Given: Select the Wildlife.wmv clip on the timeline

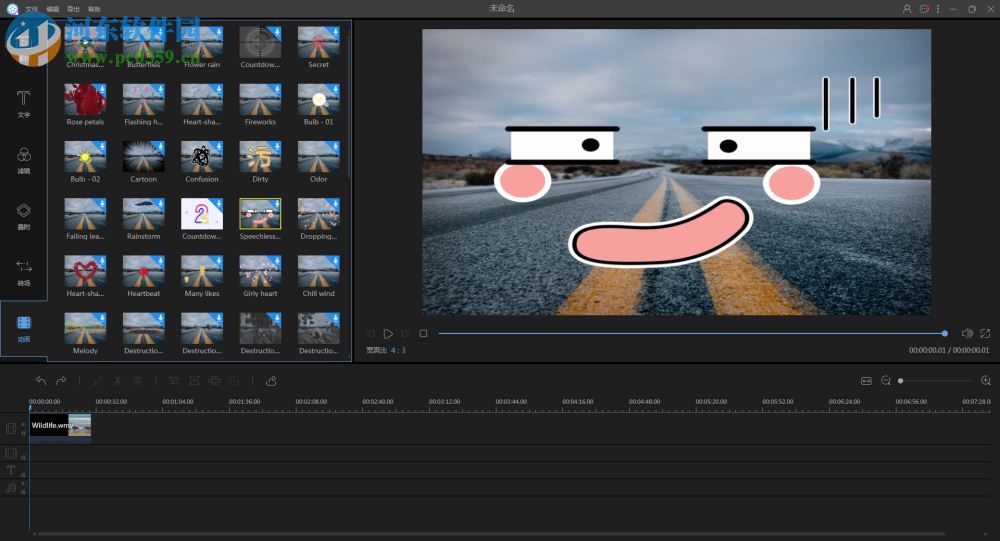Looking at the screenshot, I should [60, 426].
